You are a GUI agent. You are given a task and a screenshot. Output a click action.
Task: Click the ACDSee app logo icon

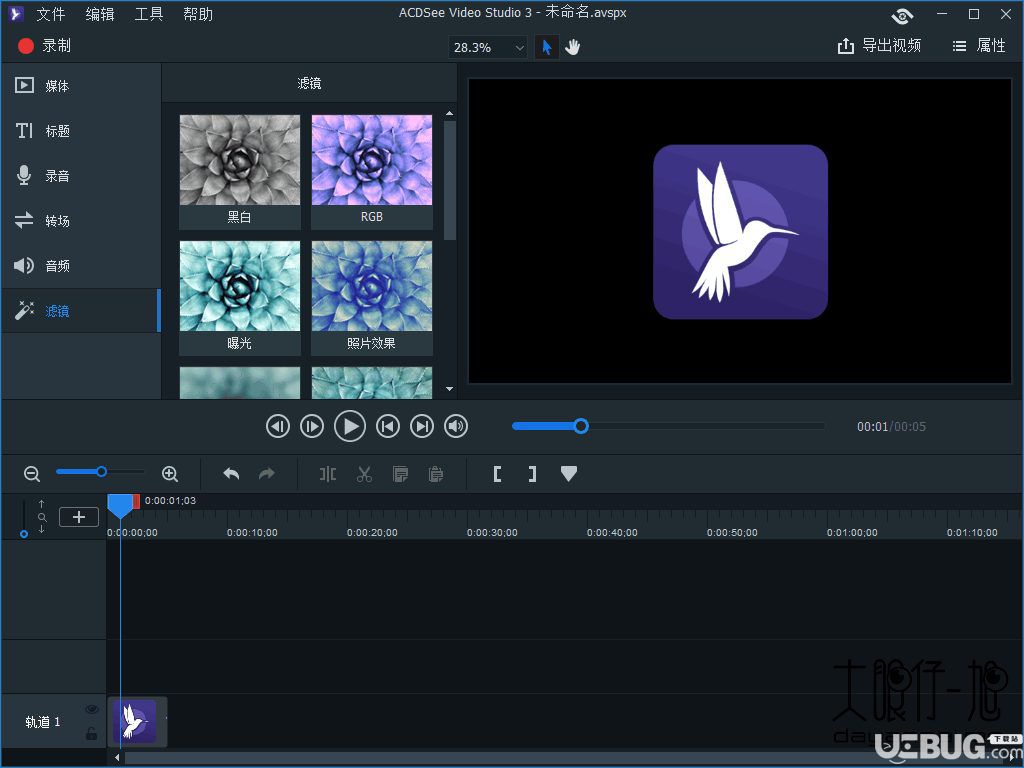[x=16, y=13]
